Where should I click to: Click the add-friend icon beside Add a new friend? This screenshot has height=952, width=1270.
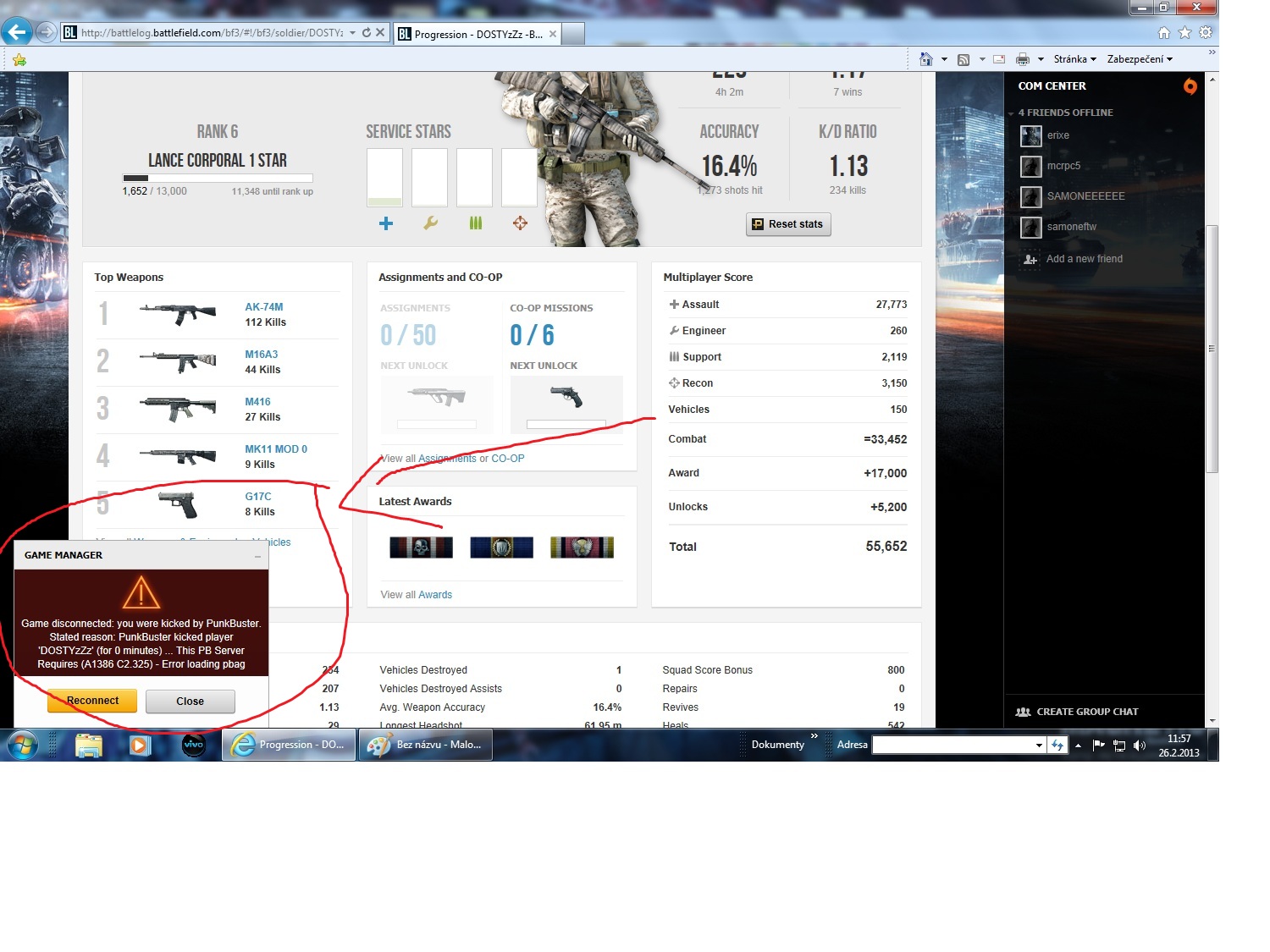(1030, 259)
